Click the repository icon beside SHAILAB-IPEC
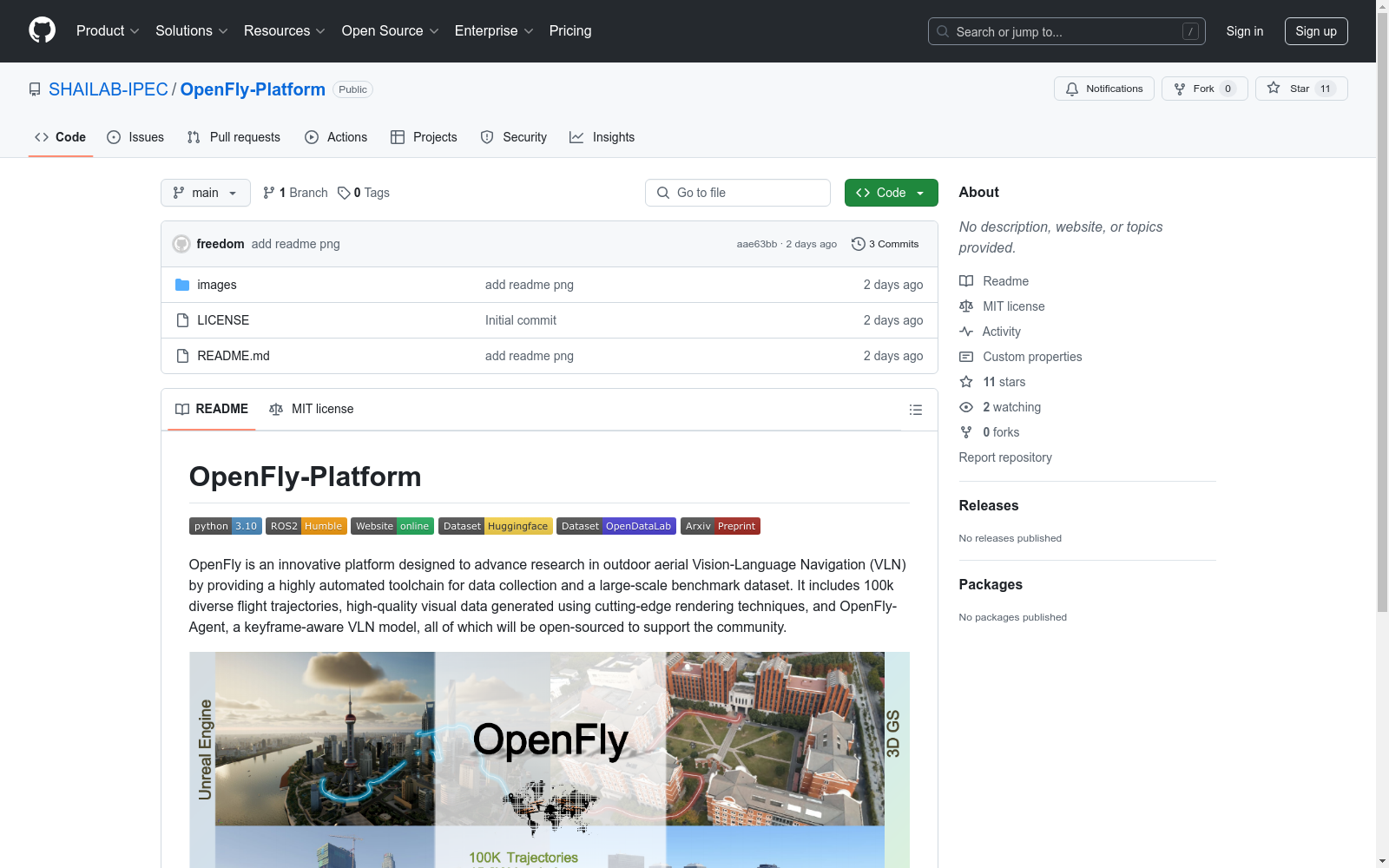 coord(35,89)
